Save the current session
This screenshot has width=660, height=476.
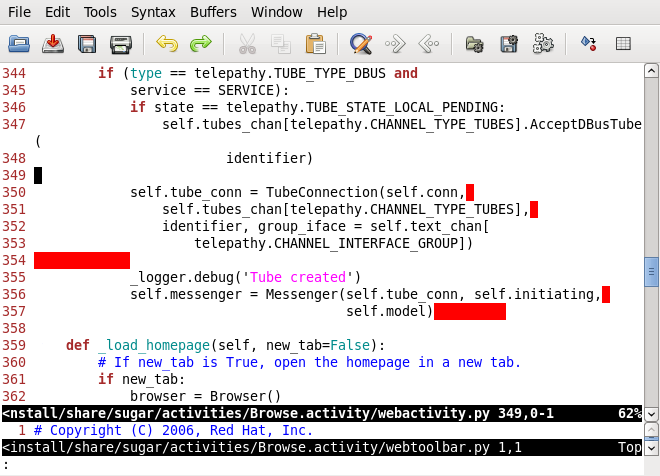pos(509,44)
